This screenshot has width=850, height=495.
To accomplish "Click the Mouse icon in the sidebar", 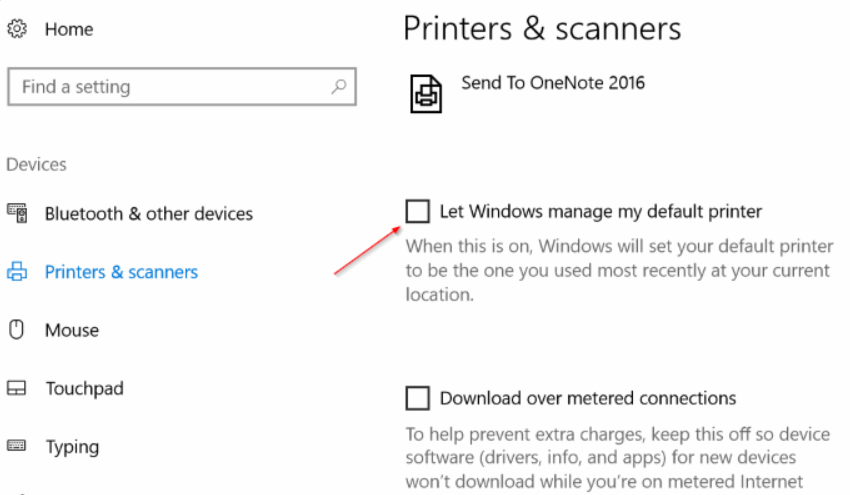I will (16, 329).
